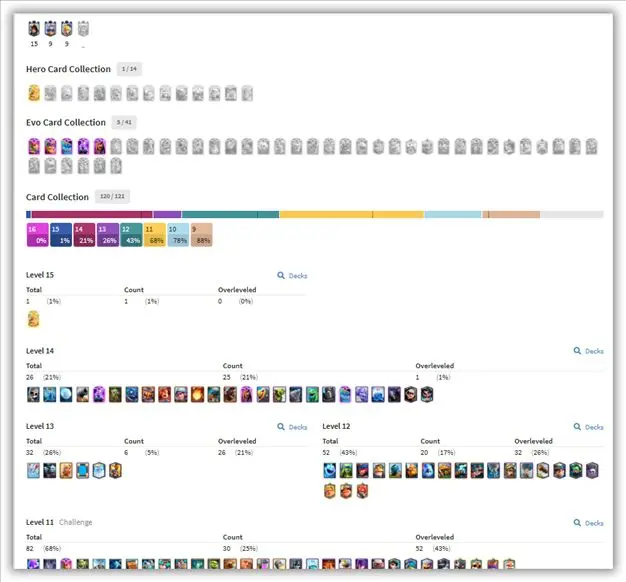Select the level 12 swatch showing 43%
626x582 pixels.
click(131, 235)
